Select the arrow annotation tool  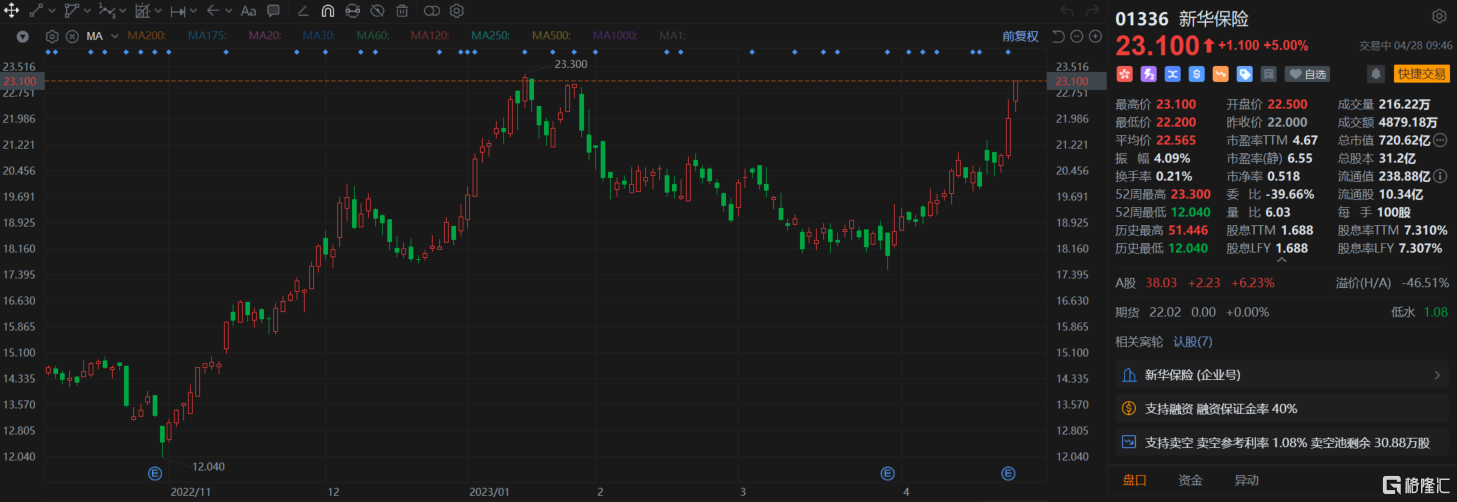pos(212,11)
